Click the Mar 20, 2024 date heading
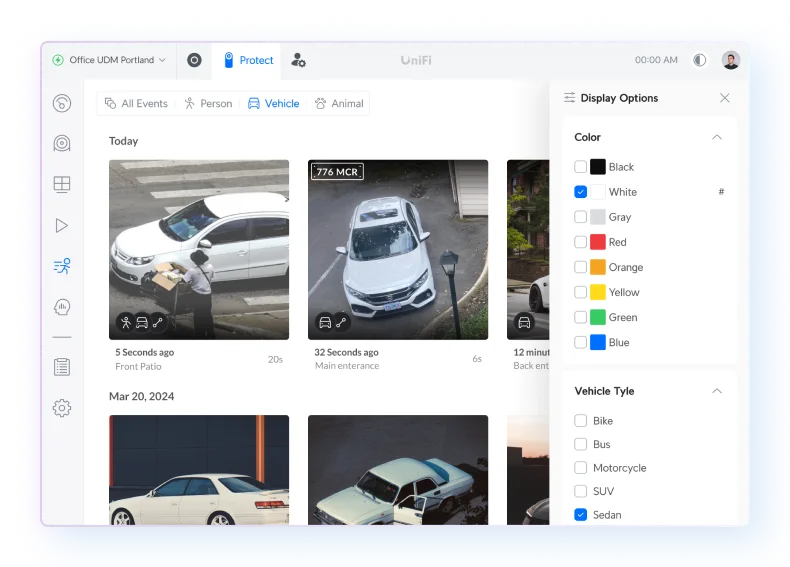 pyautogui.click(x=142, y=396)
